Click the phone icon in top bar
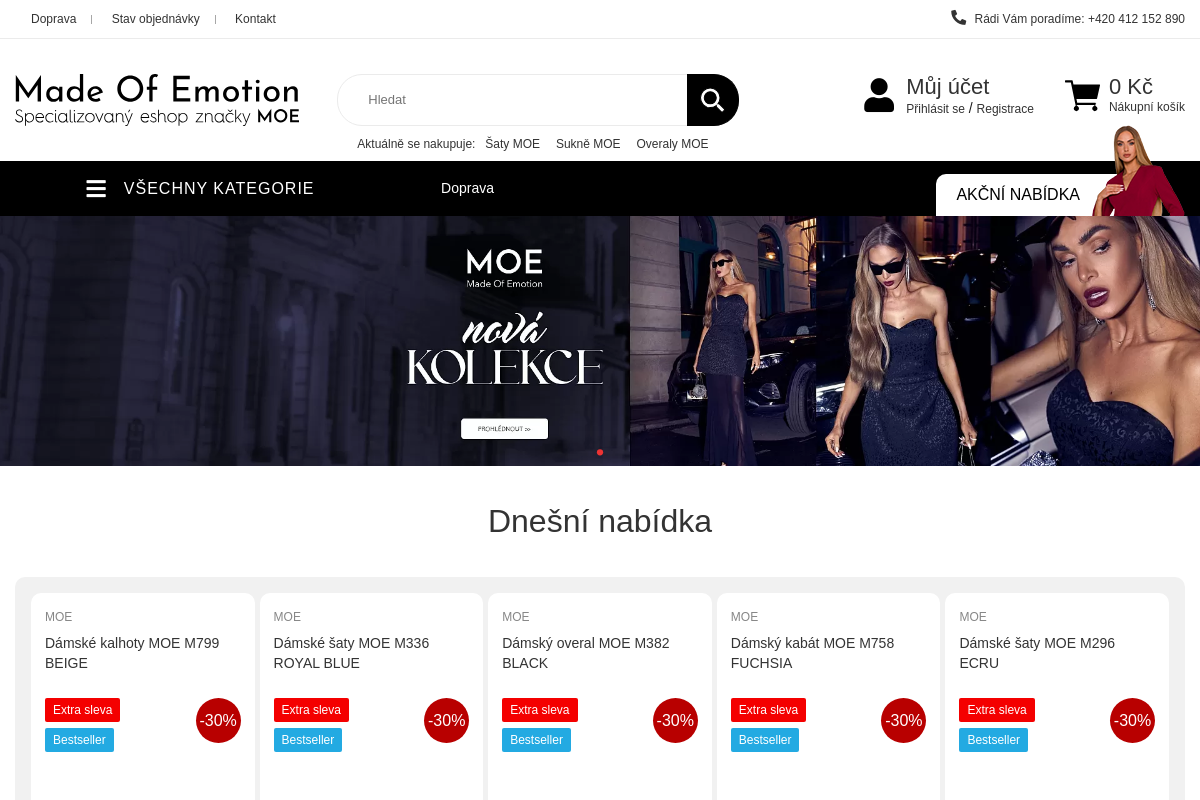The image size is (1200, 800). (958, 17)
